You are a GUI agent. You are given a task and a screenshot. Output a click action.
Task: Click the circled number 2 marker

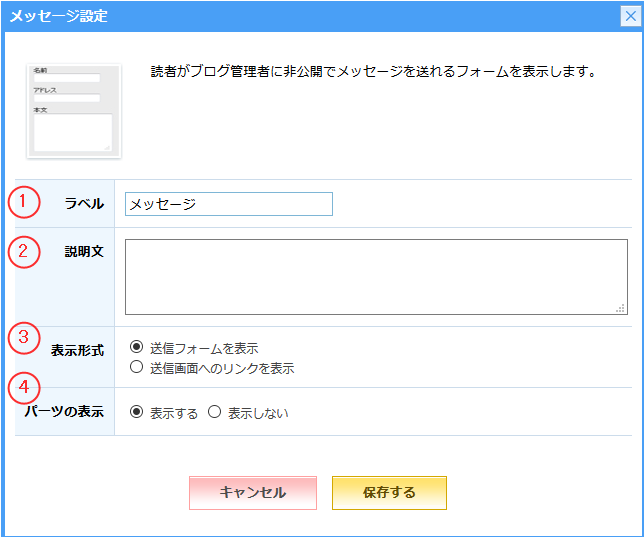click(x=23, y=251)
